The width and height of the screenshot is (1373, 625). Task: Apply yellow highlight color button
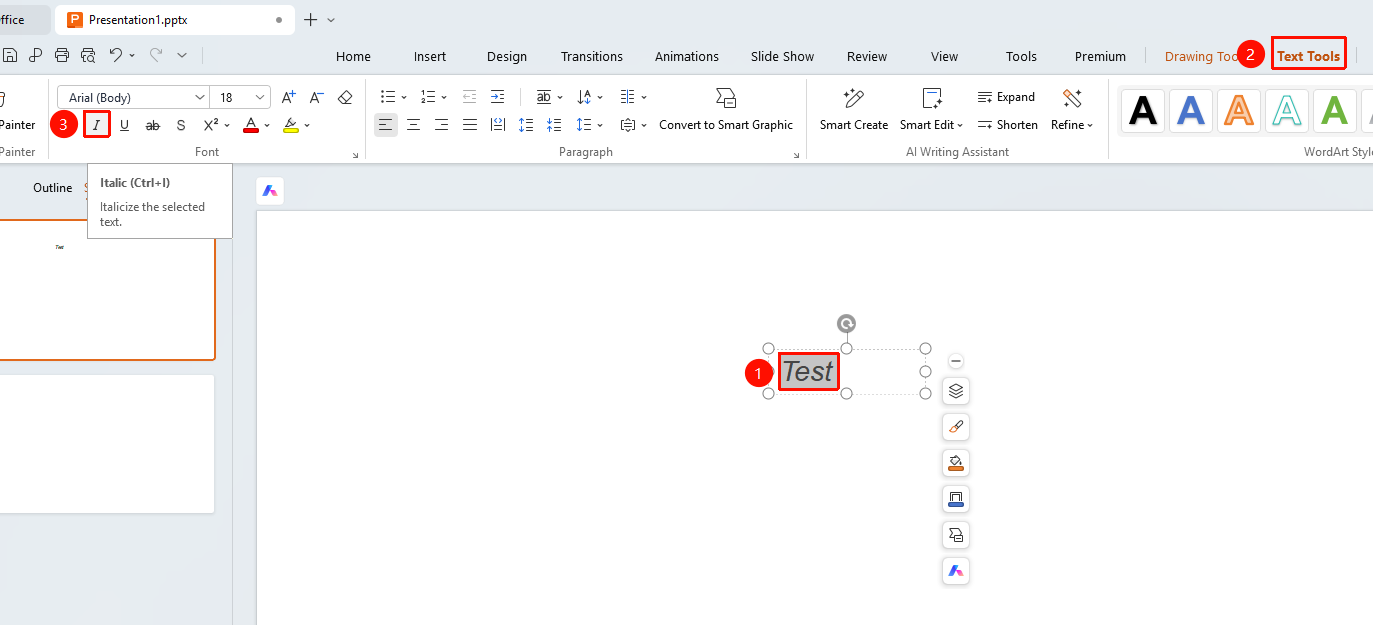291,125
